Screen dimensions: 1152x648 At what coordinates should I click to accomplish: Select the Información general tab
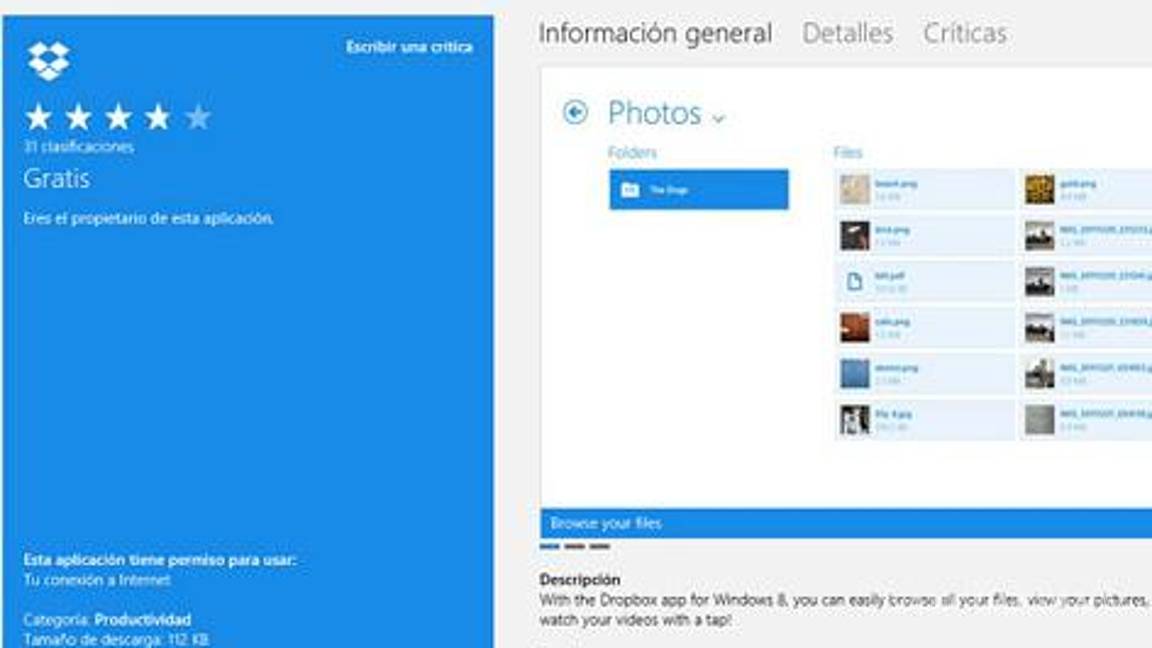655,33
